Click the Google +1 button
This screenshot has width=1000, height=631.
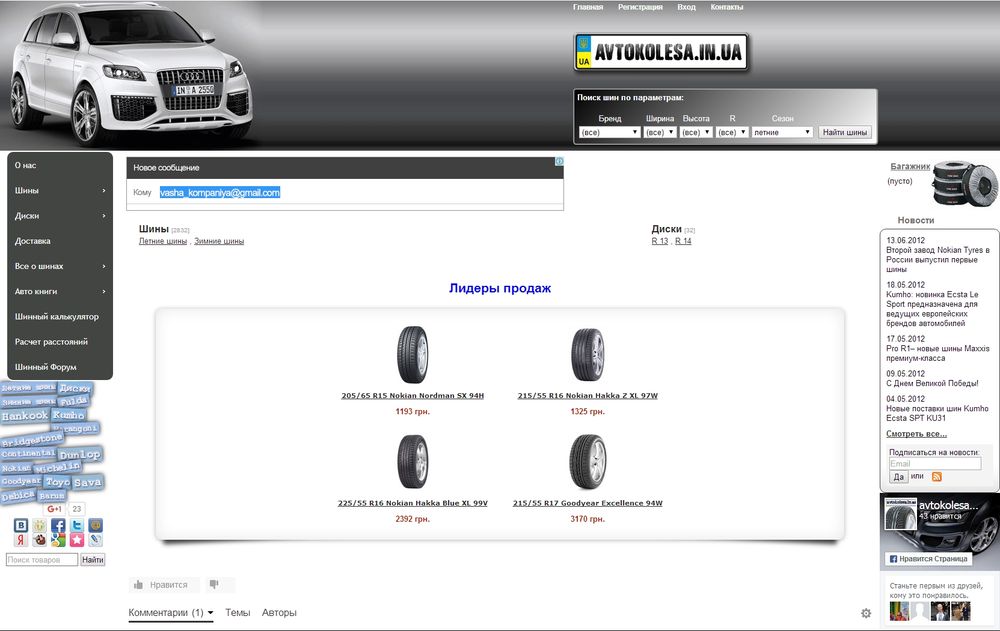click(x=54, y=509)
